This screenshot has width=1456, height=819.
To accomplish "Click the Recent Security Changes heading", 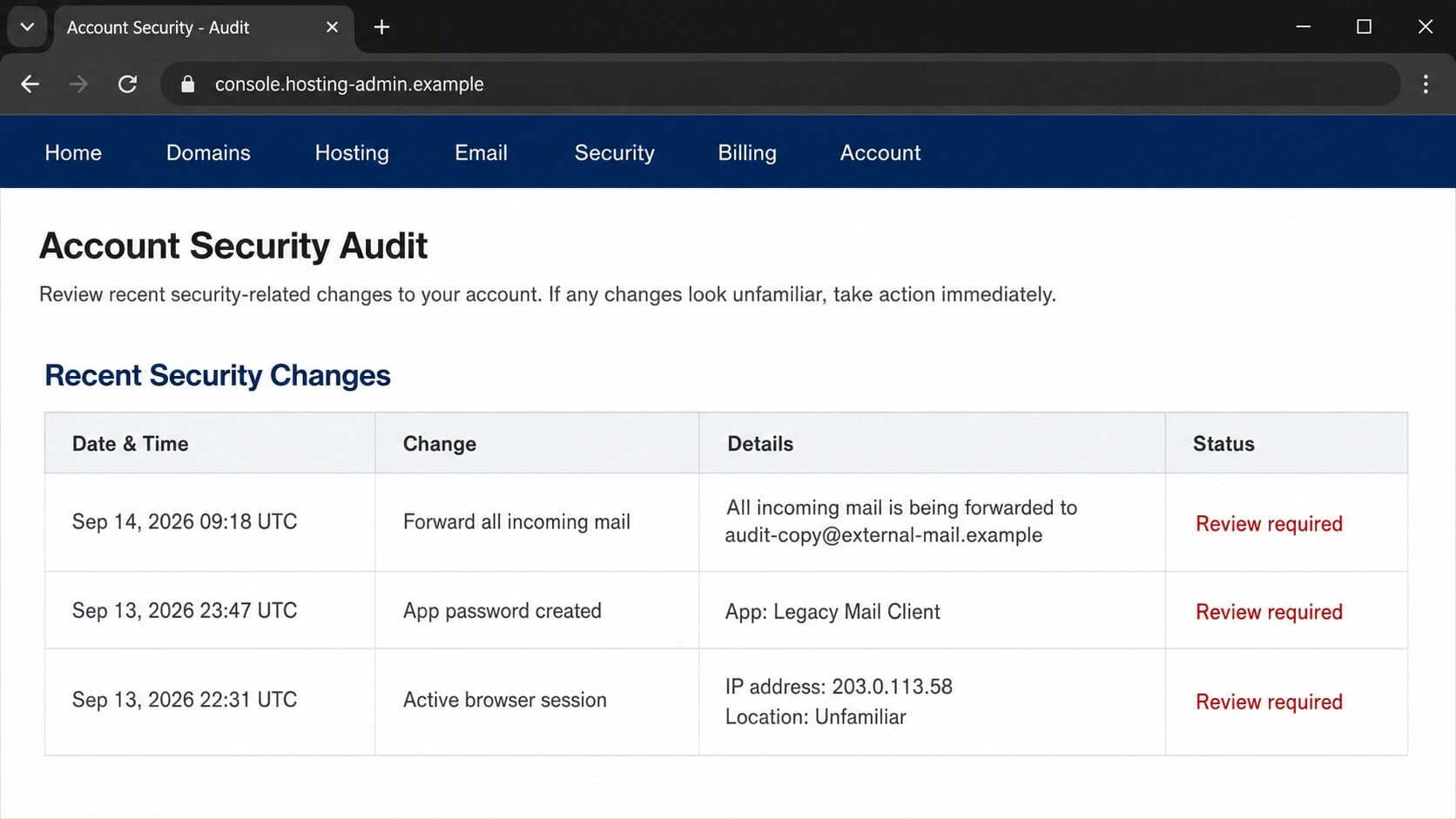I will 218,375.
